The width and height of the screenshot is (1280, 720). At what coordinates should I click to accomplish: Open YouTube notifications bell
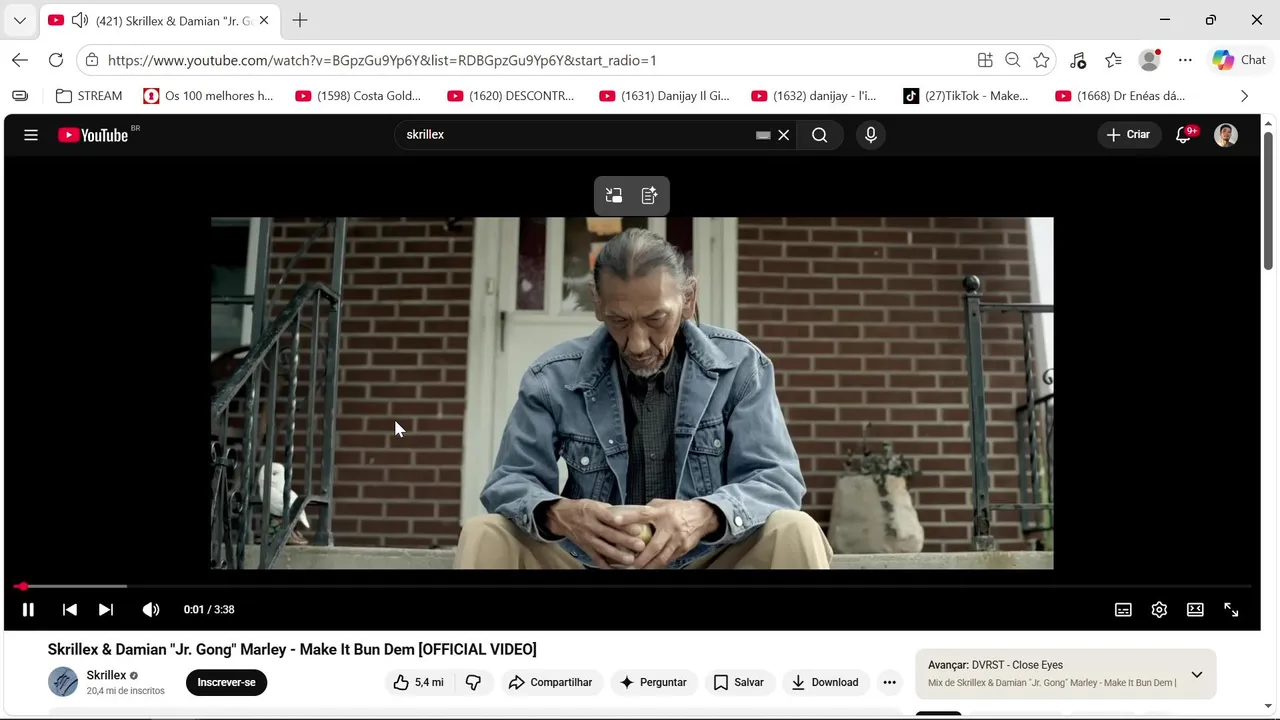1184,135
